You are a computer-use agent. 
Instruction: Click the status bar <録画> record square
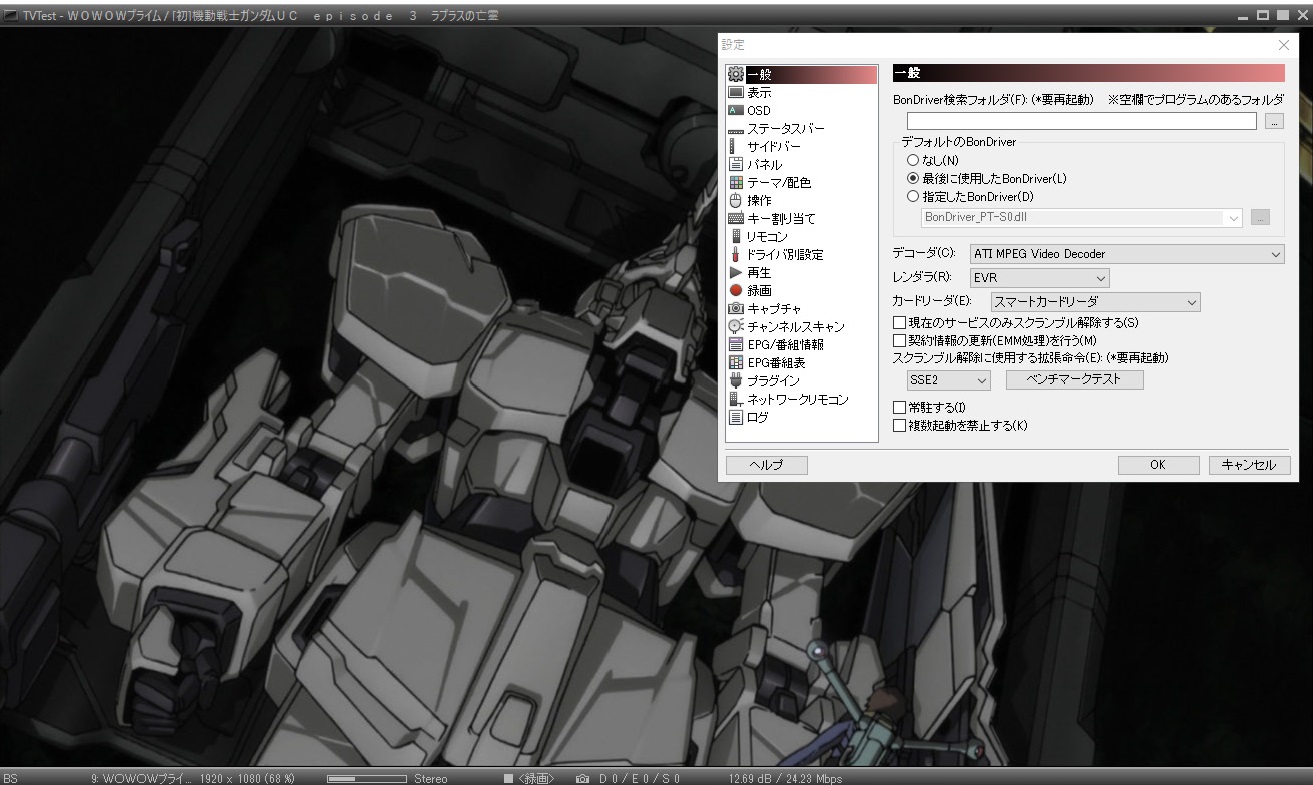508,778
